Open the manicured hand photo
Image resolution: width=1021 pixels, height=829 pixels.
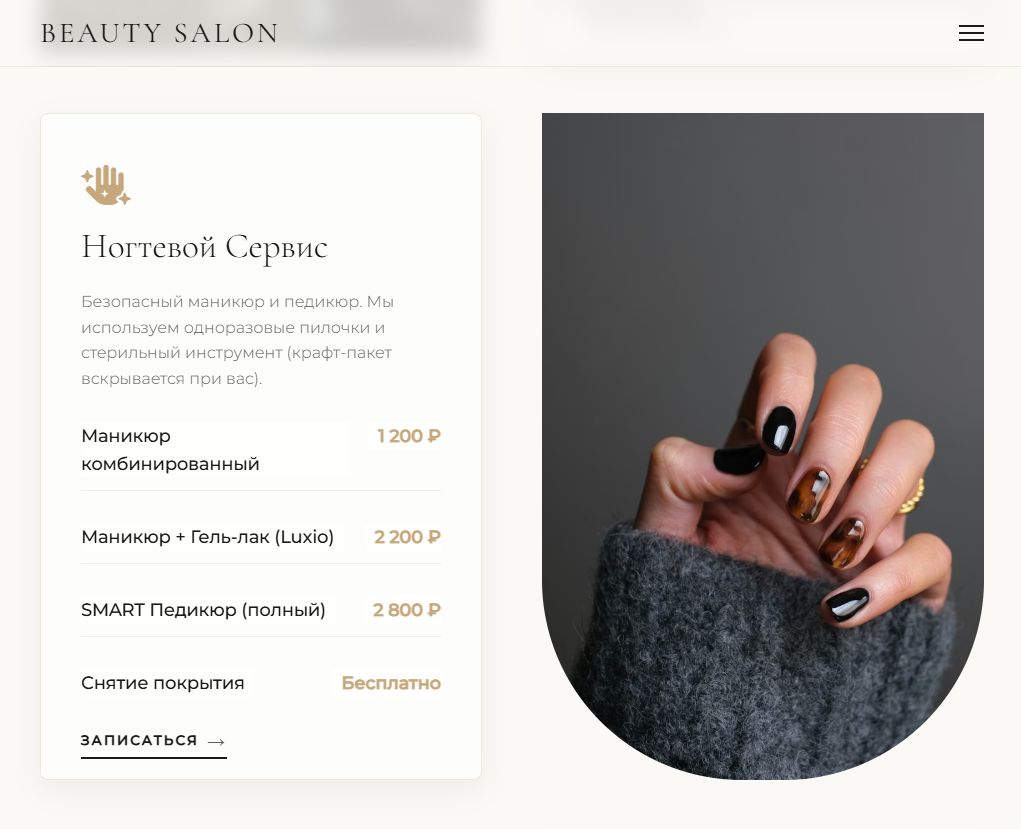tap(762, 446)
